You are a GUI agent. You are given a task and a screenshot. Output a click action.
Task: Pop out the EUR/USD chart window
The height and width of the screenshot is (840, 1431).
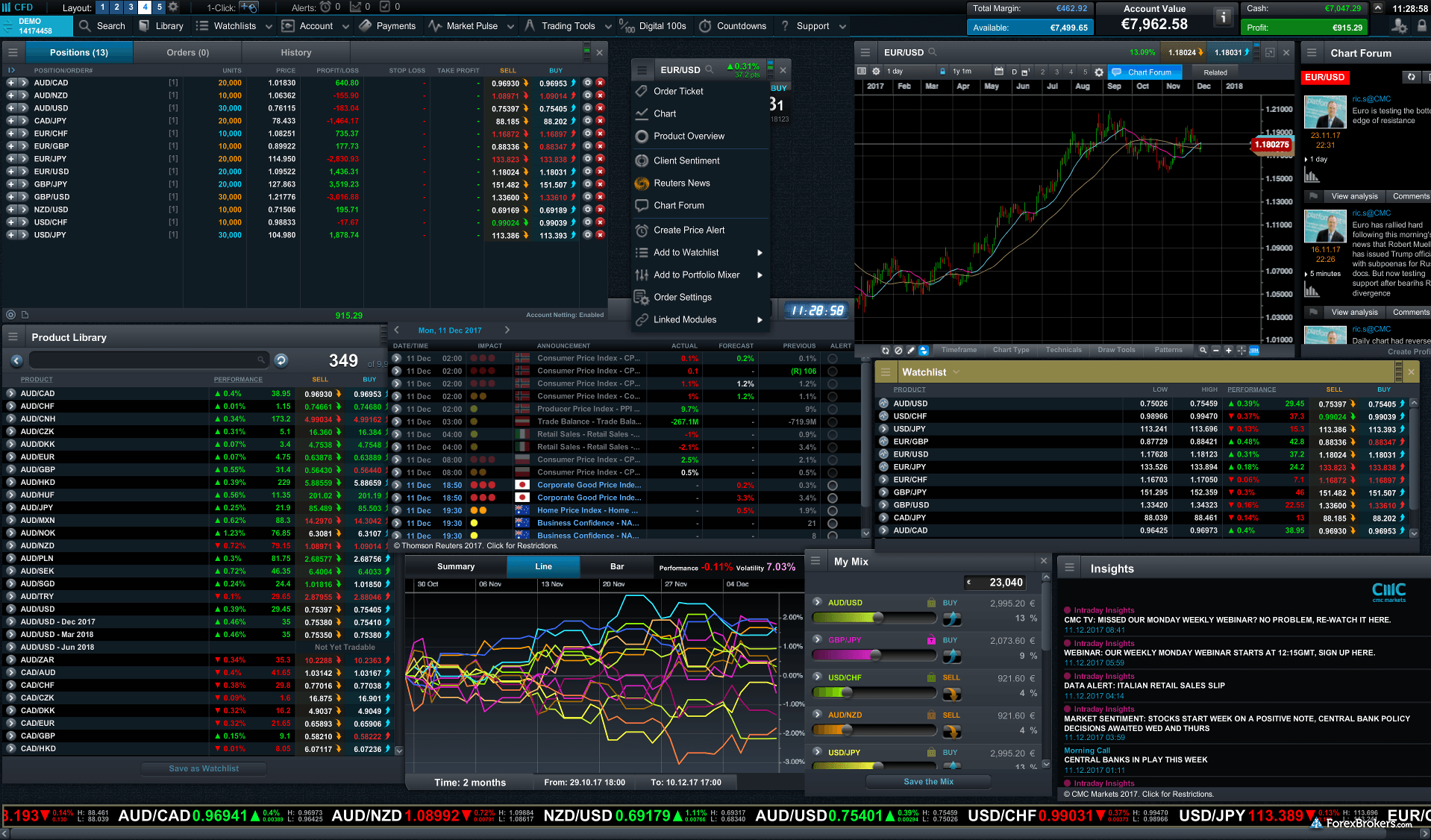tap(1270, 52)
